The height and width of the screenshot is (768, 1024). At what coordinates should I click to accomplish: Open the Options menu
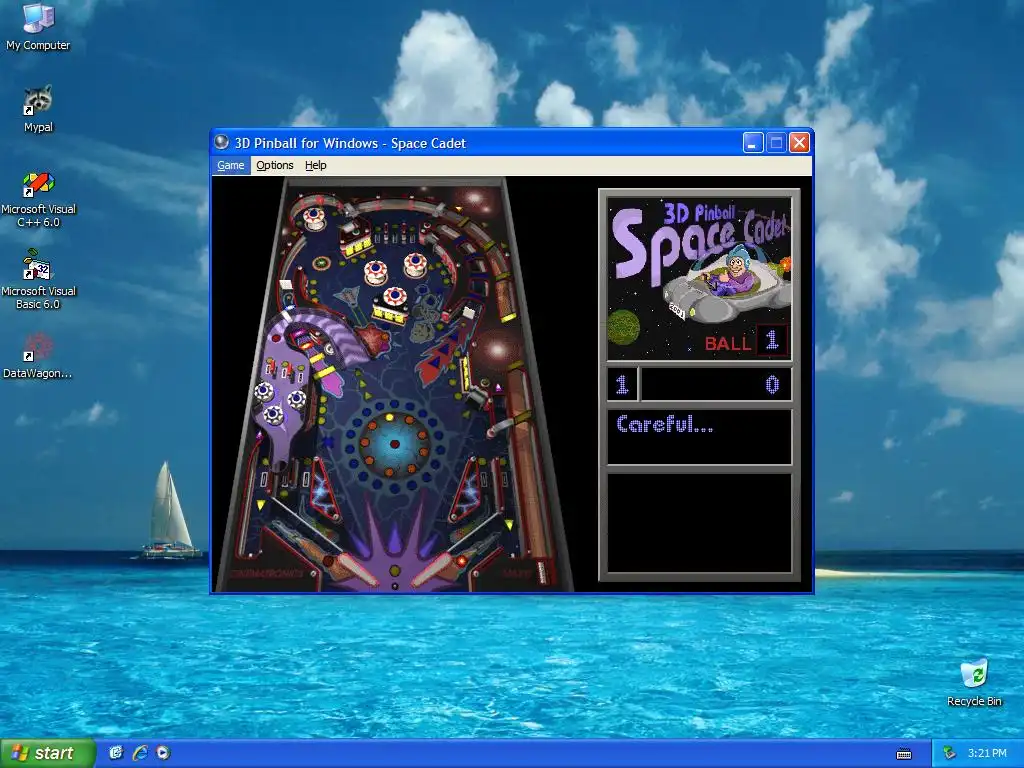coord(274,165)
